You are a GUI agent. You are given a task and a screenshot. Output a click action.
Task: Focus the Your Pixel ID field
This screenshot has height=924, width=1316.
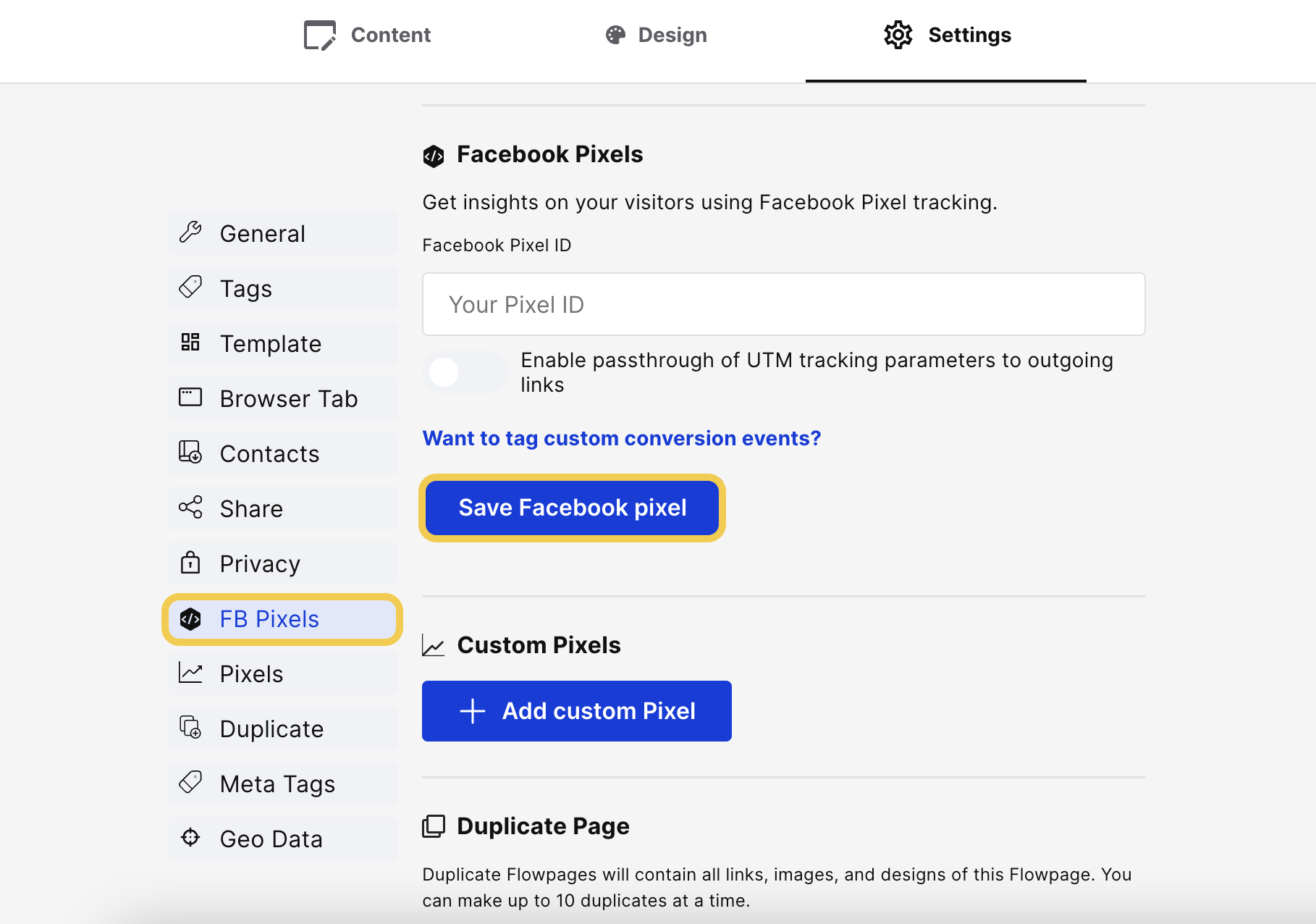(x=783, y=304)
